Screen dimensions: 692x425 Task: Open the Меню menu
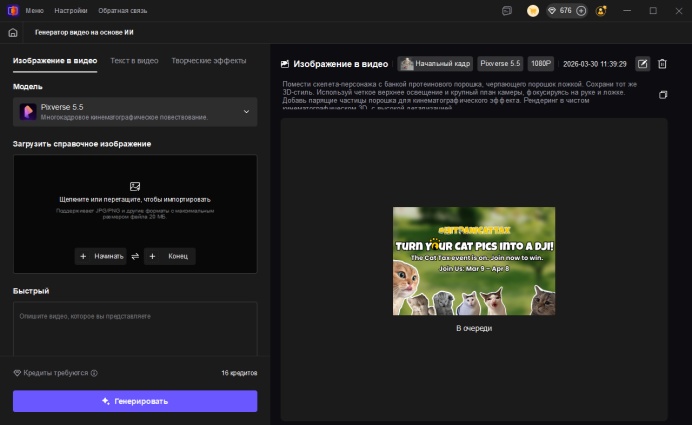(x=34, y=11)
